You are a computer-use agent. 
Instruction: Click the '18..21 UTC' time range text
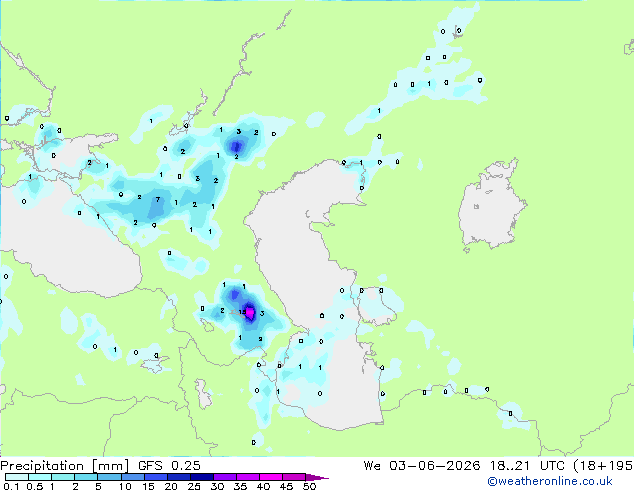[x=527, y=466]
